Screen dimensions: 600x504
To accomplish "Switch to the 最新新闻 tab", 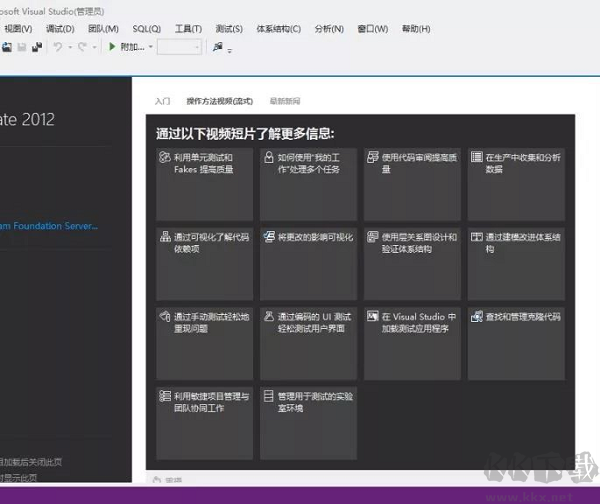I will click(x=284, y=101).
